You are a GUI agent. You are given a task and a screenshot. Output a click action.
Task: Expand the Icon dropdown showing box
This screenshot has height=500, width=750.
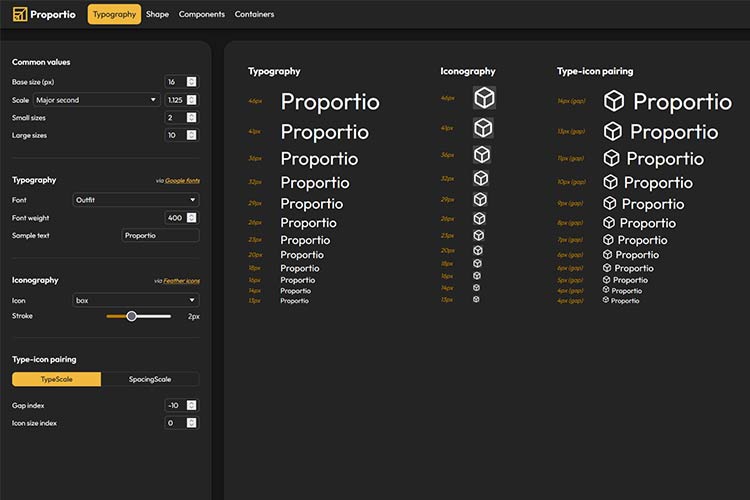tap(136, 300)
